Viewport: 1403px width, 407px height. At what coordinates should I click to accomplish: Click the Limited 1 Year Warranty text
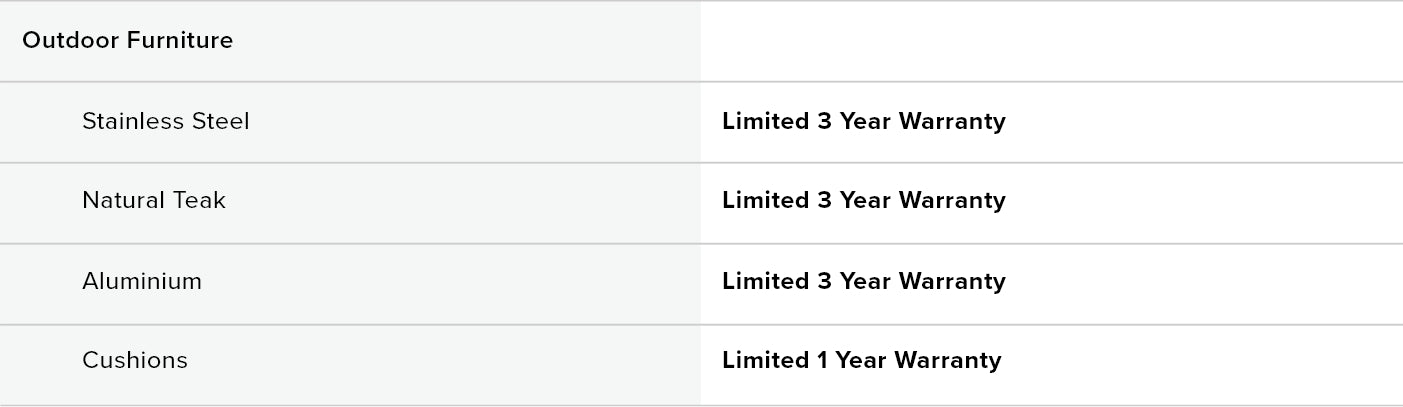point(861,361)
